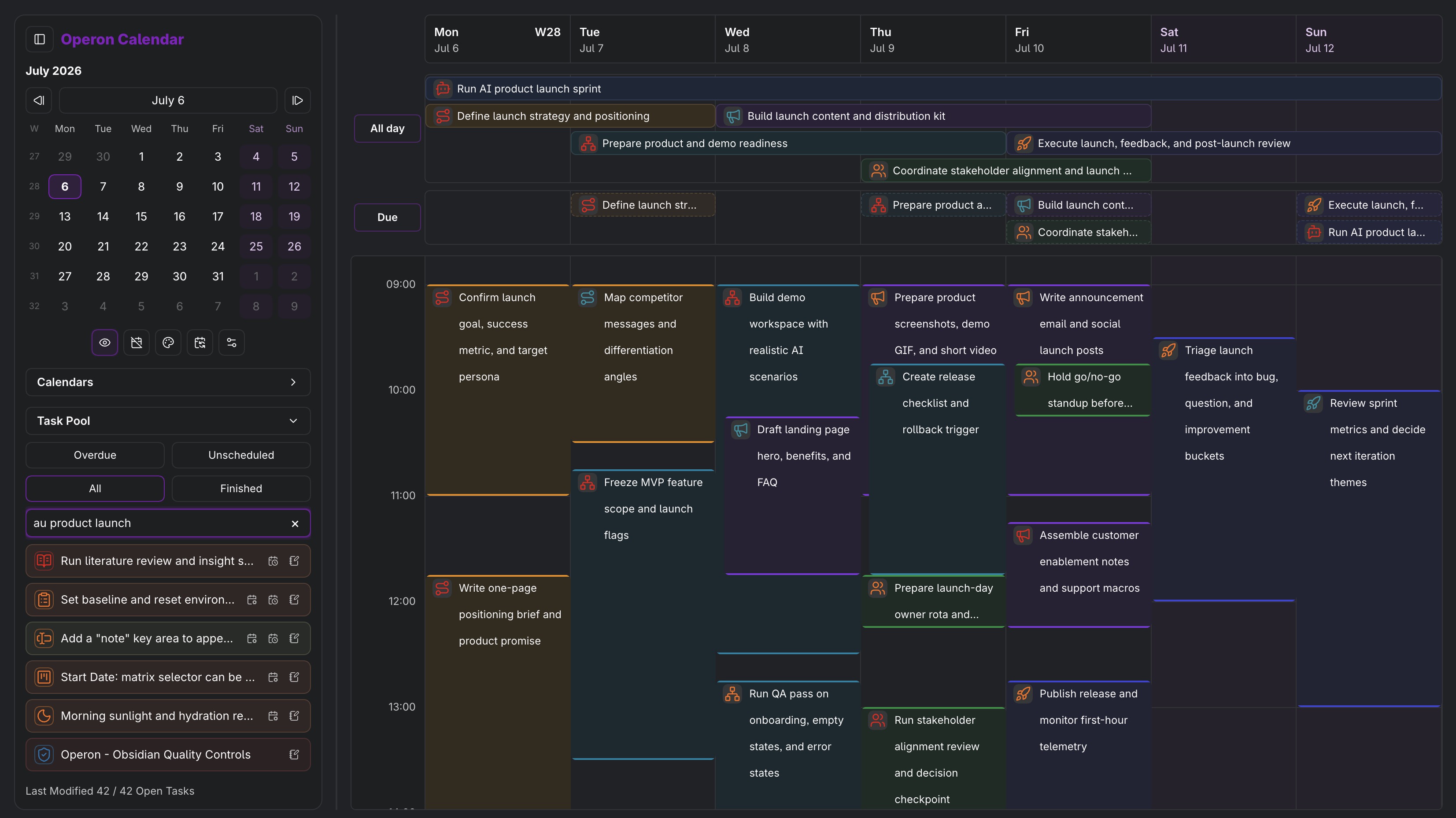Click calendar-gear icon on 'Start Date: matrix selector'
Screen dimensions: 1456x818
coord(273,677)
